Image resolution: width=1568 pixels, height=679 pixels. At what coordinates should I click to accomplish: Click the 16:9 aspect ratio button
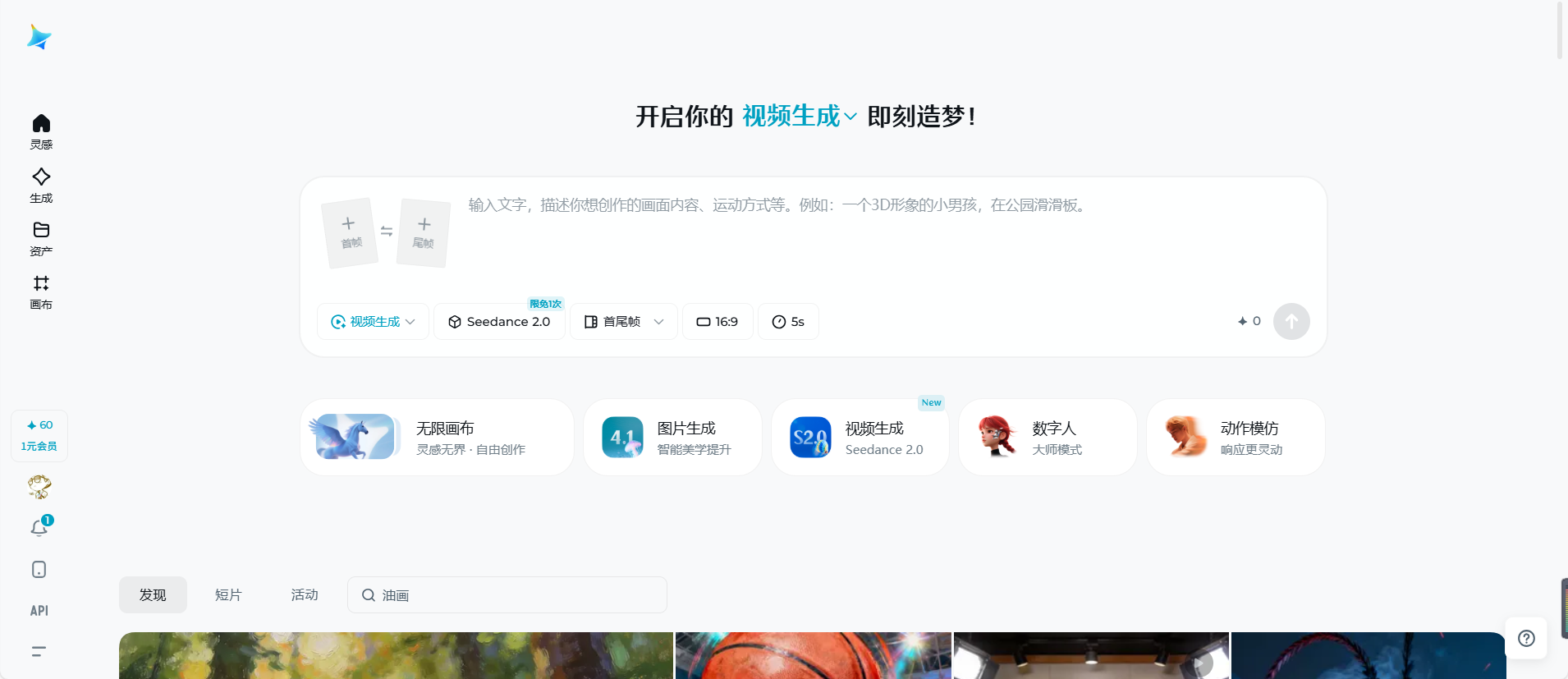(x=718, y=322)
